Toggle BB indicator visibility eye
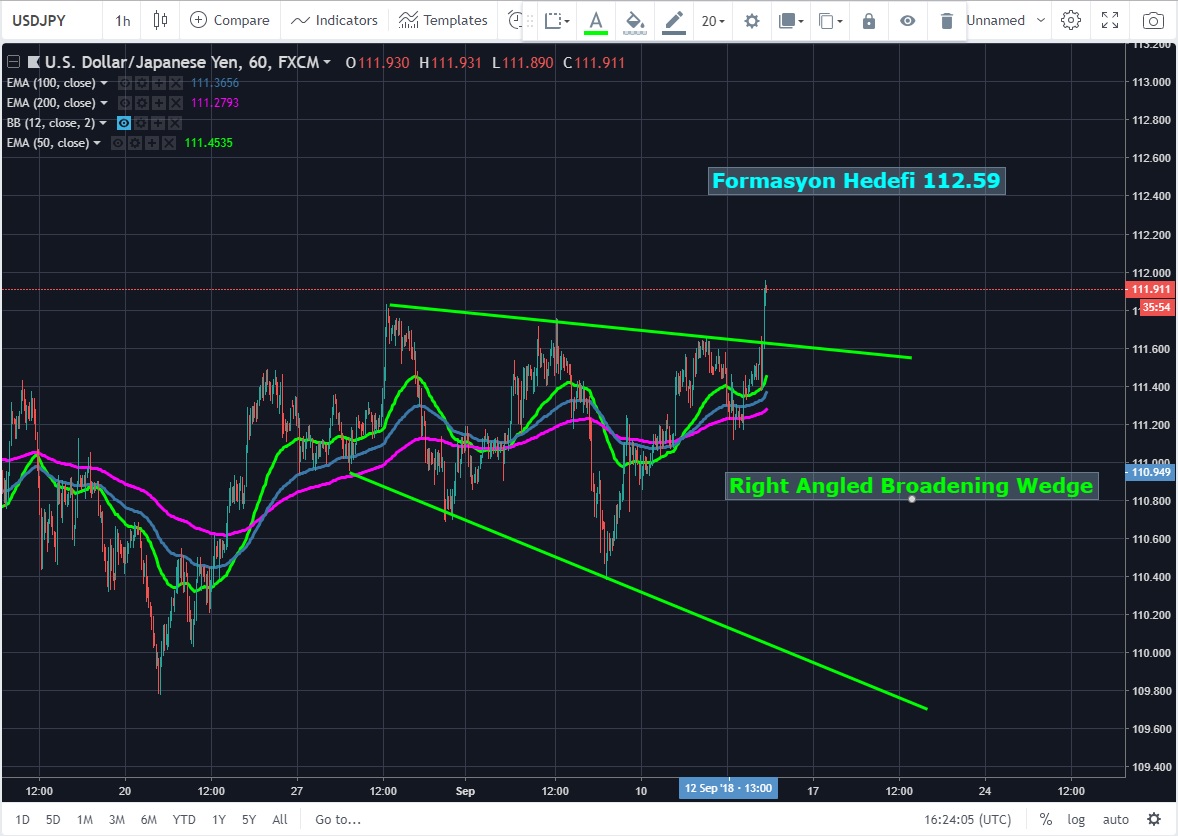This screenshot has height=836, width=1178. [124, 123]
